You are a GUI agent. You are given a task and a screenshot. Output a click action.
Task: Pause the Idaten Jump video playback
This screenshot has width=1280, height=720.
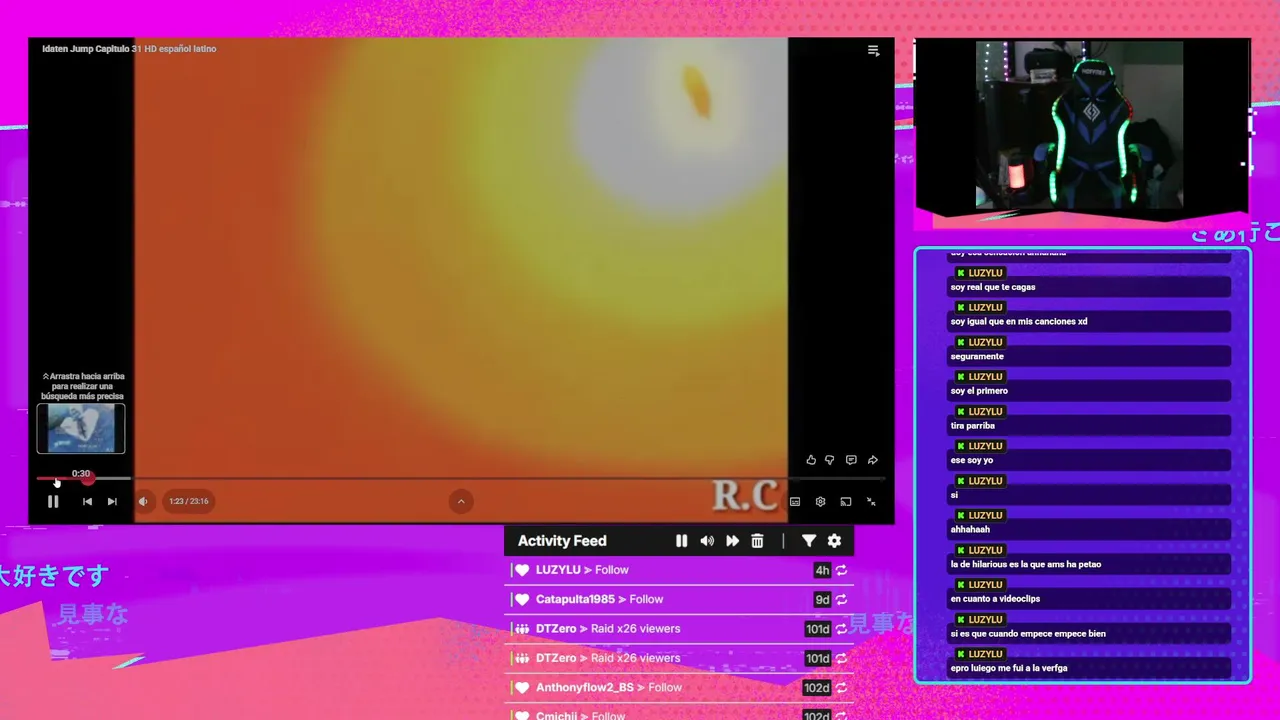coord(53,502)
